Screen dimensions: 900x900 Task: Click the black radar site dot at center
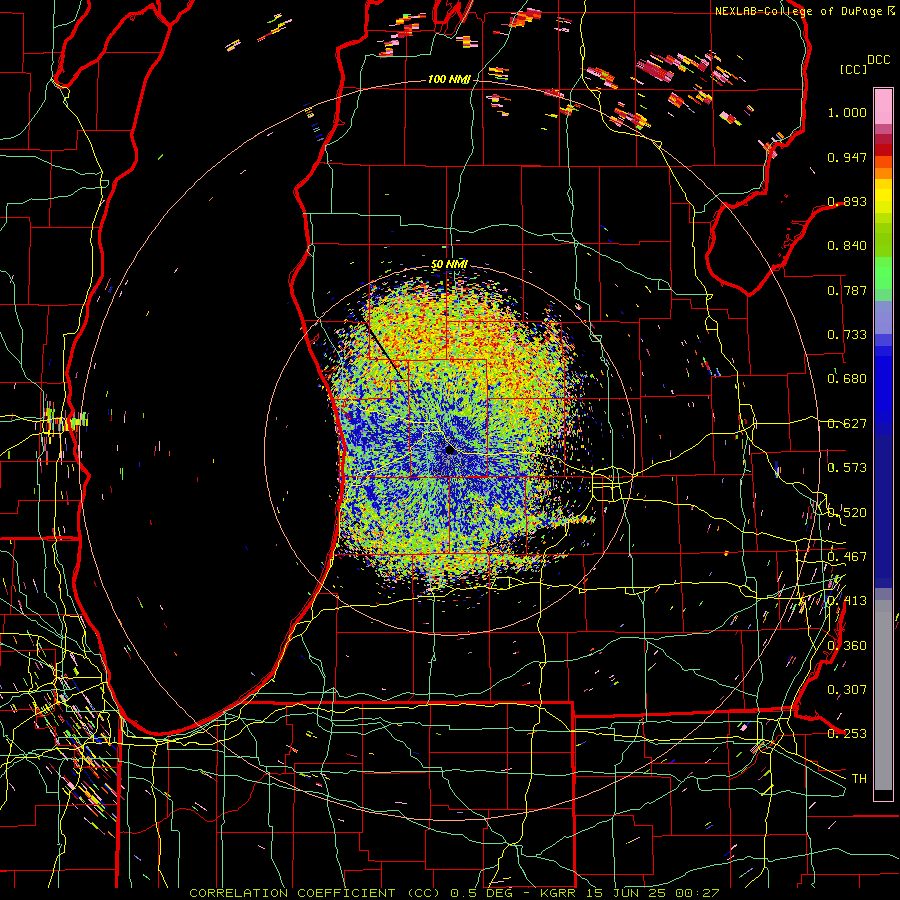[x=450, y=450]
